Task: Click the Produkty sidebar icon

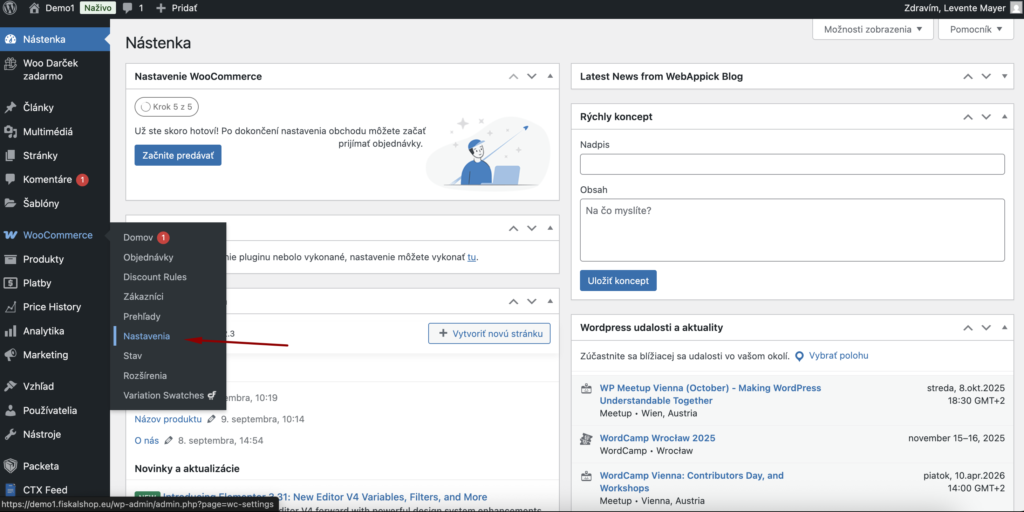Action: pos(10,260)
